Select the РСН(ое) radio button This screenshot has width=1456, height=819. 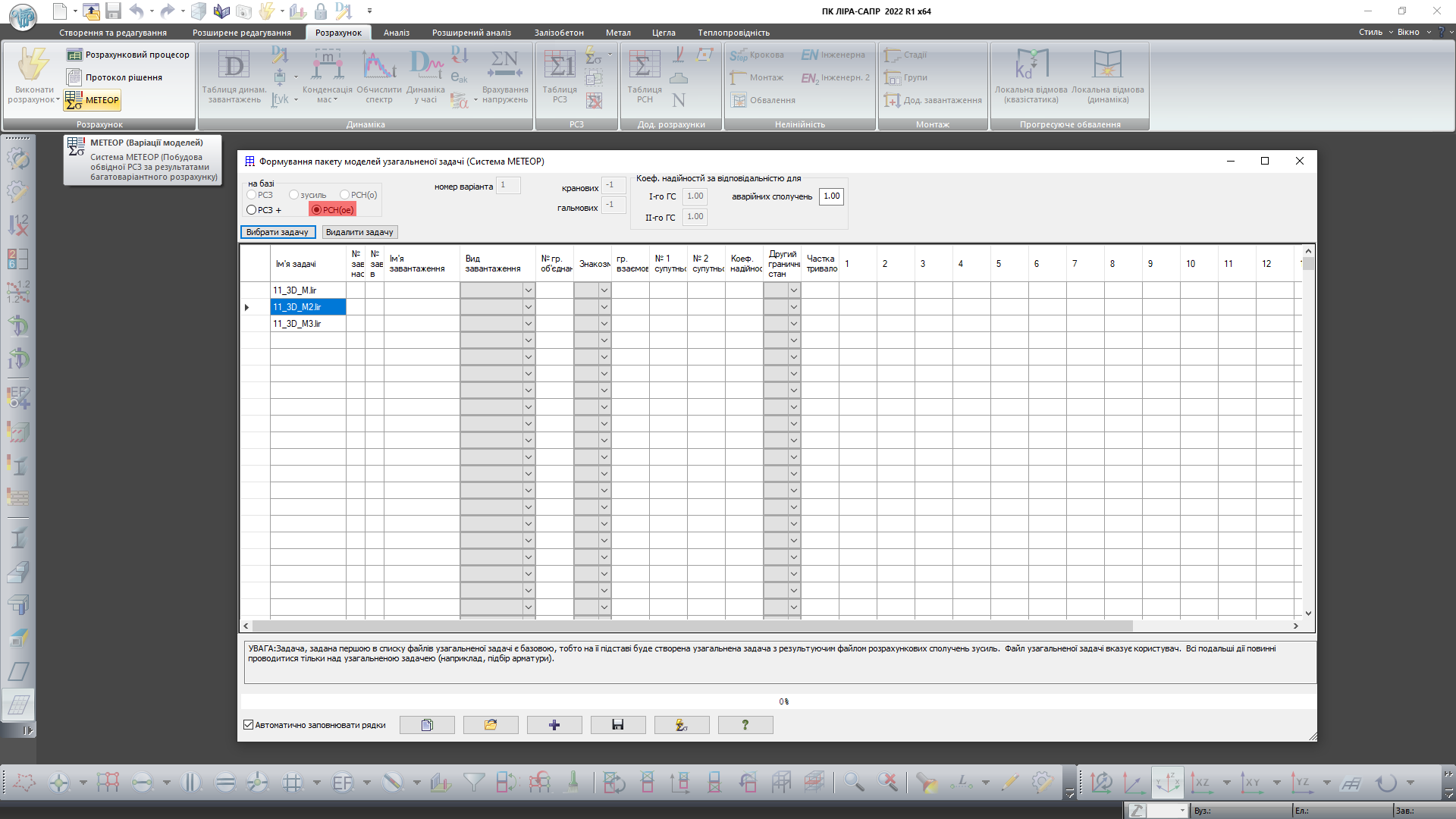(x=317, y=210)
